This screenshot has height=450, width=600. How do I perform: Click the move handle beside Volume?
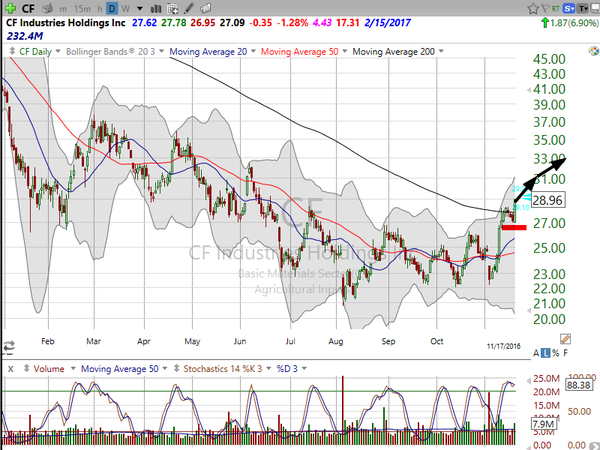[x=26, y=368]
